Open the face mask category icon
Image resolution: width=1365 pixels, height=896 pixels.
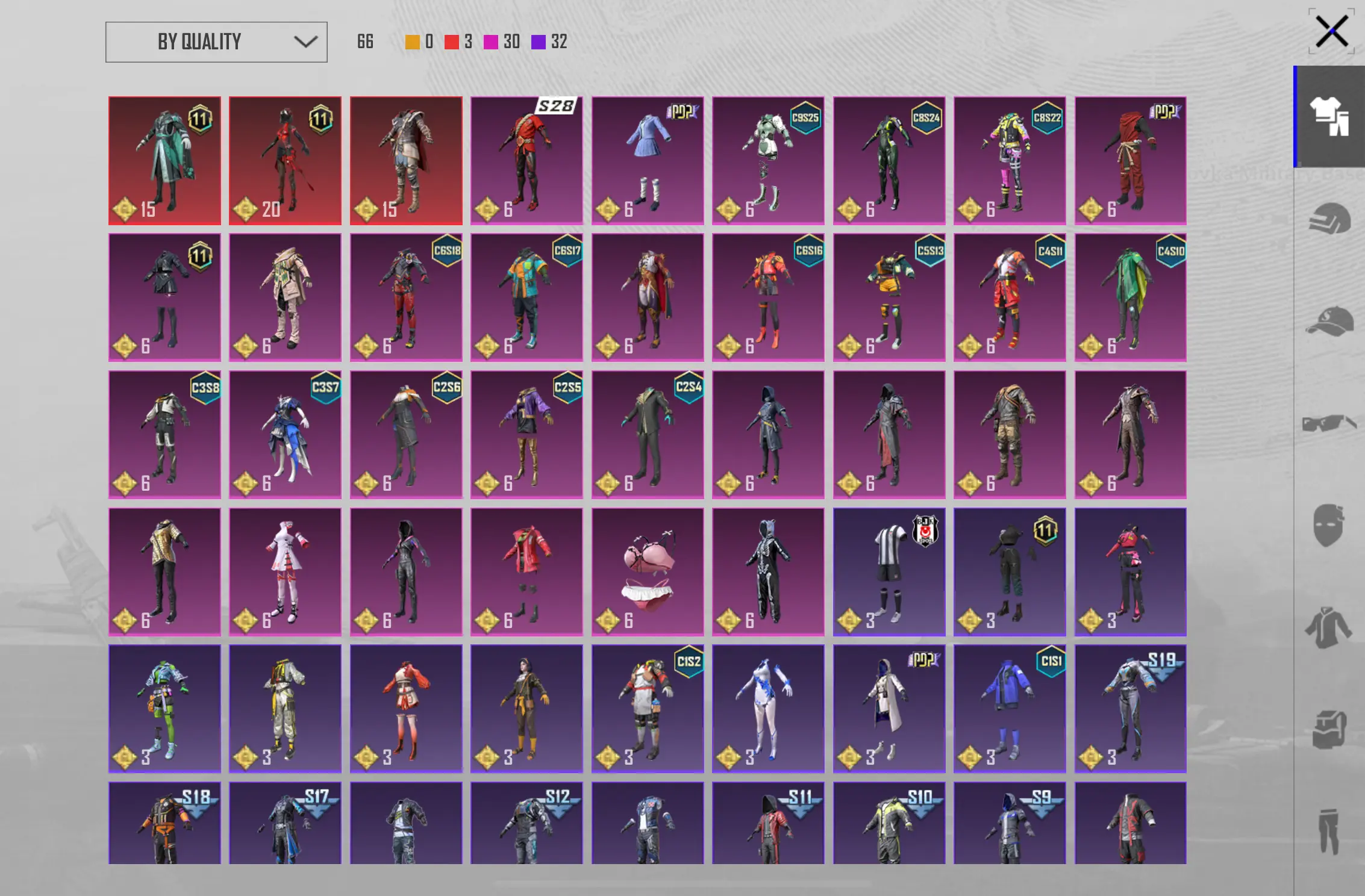(x=1329, y=525)
